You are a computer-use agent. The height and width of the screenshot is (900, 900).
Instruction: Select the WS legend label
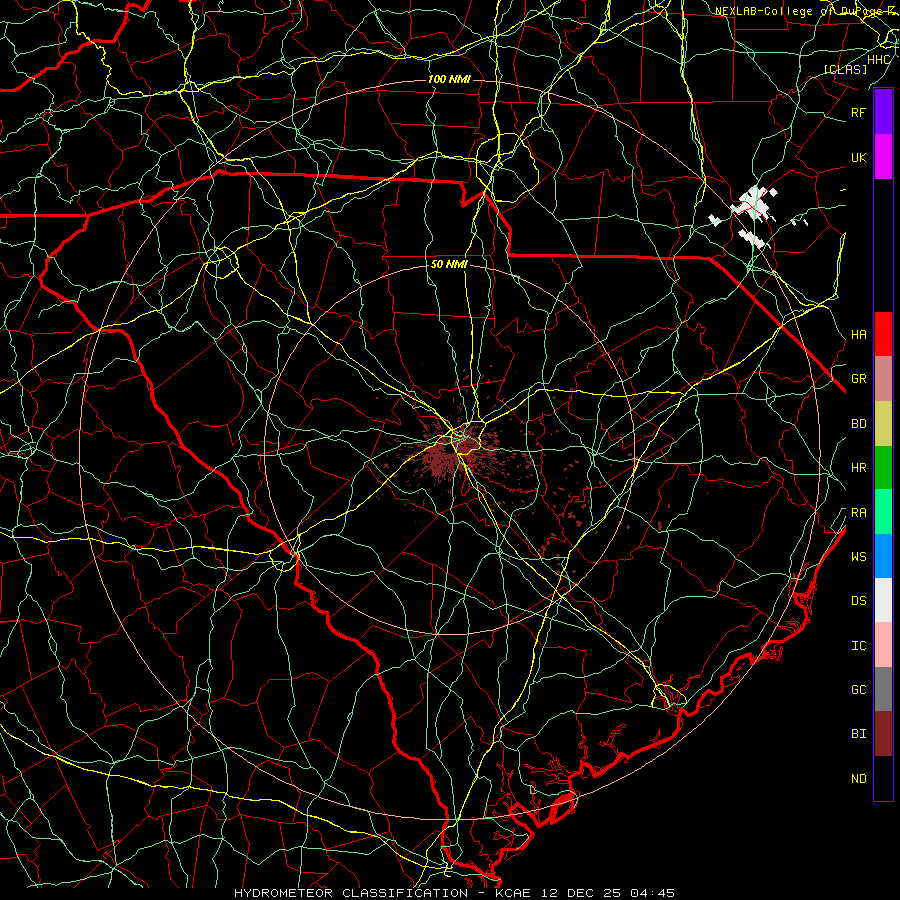tap(858, 557)
